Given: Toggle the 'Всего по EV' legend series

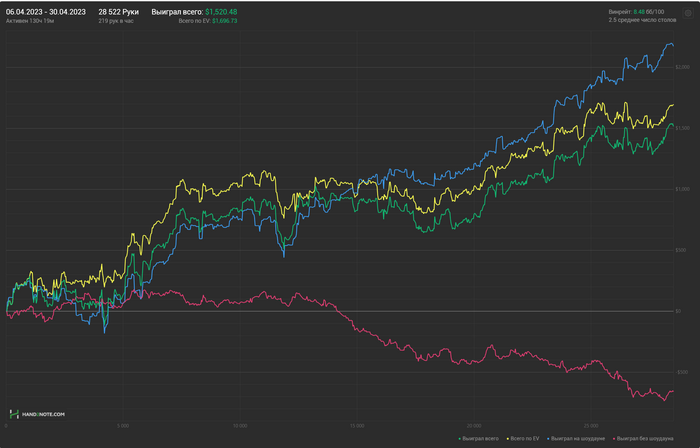Looking at the screenshot, I should pos(522,439).
